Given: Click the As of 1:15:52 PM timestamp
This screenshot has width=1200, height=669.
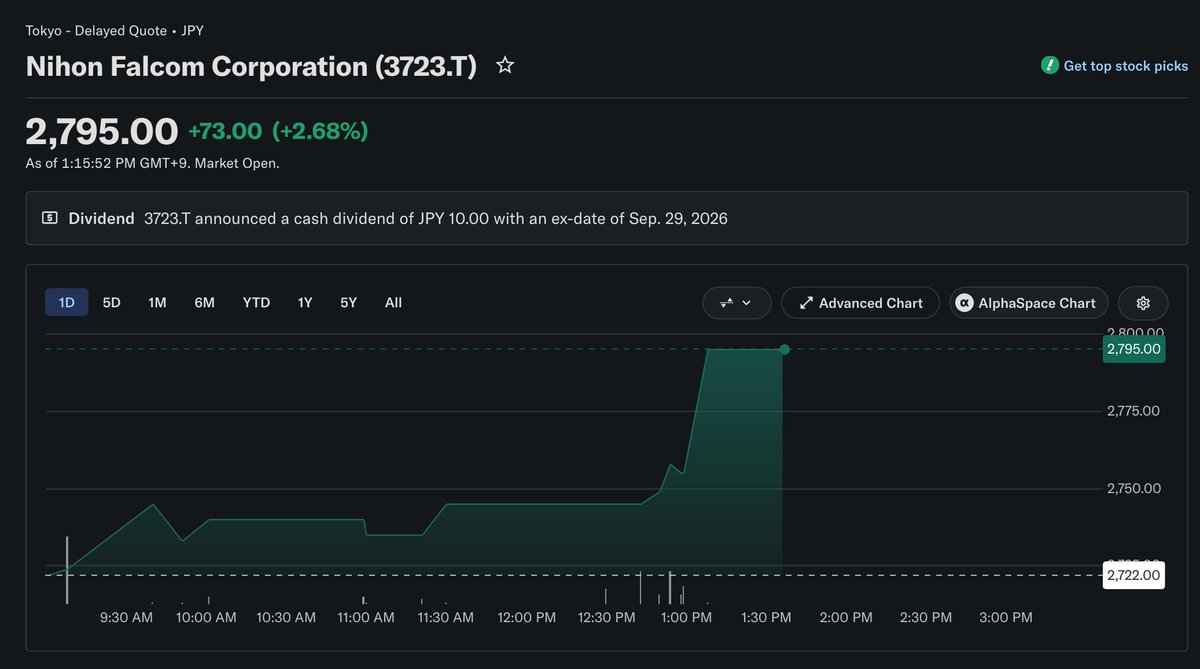Looking at the screenshot, I should click(x=152, y=163).
